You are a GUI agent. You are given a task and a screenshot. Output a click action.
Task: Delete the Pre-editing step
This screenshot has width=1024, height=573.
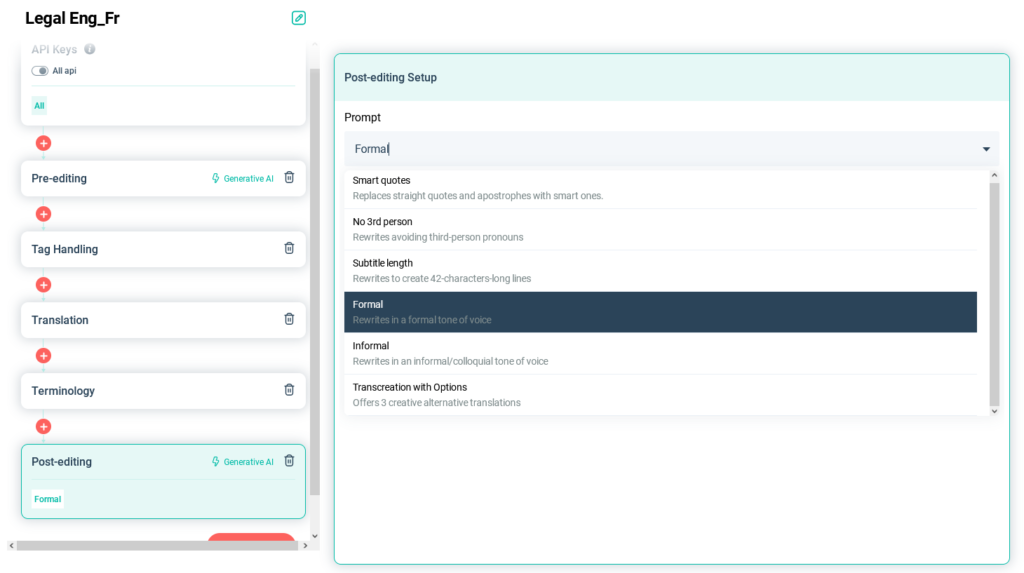click(x=289, y=178)
